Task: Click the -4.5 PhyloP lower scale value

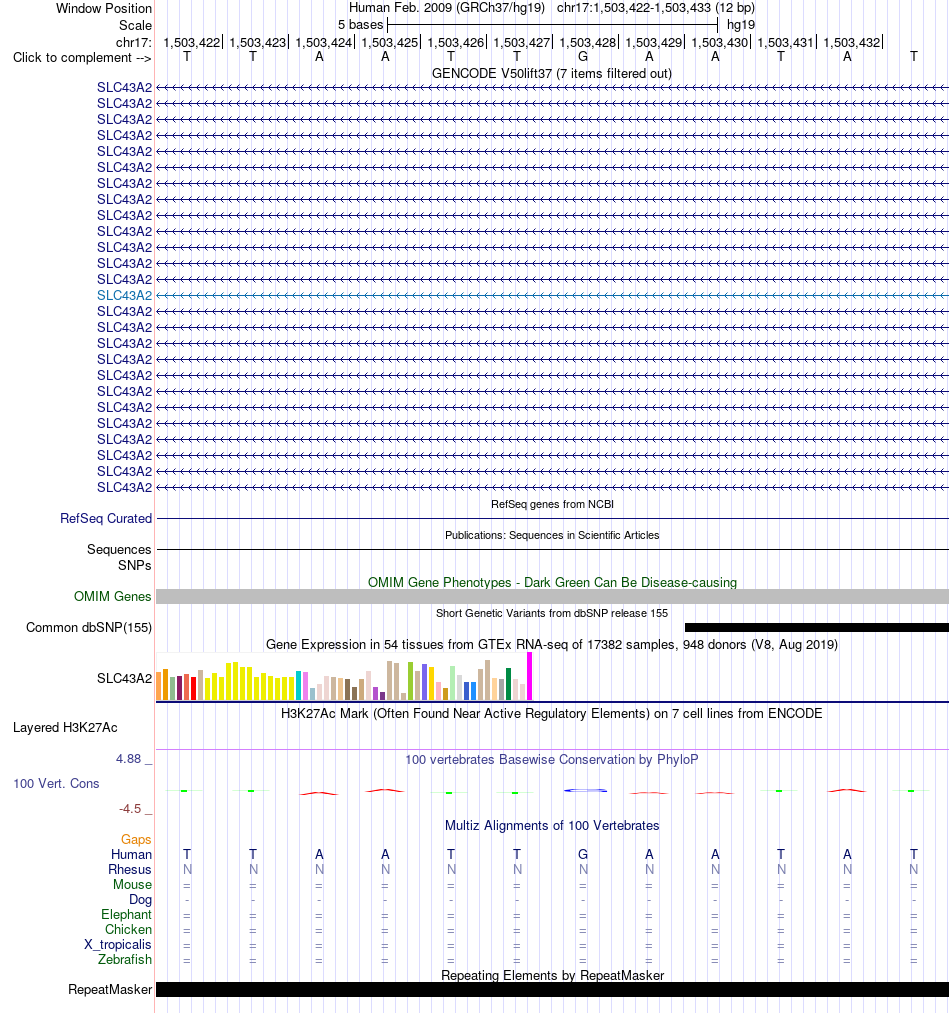Action: tap(130, 808)
